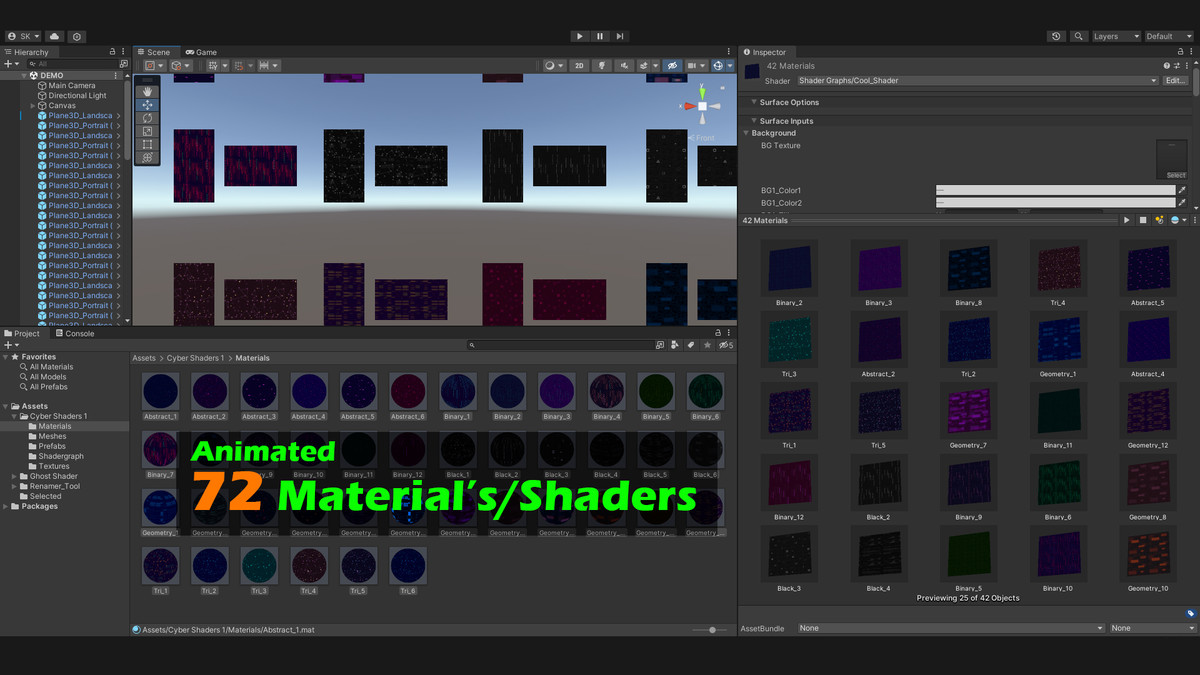Open the Console tab
Viewport: 1200px width, 675px height.
75,334
